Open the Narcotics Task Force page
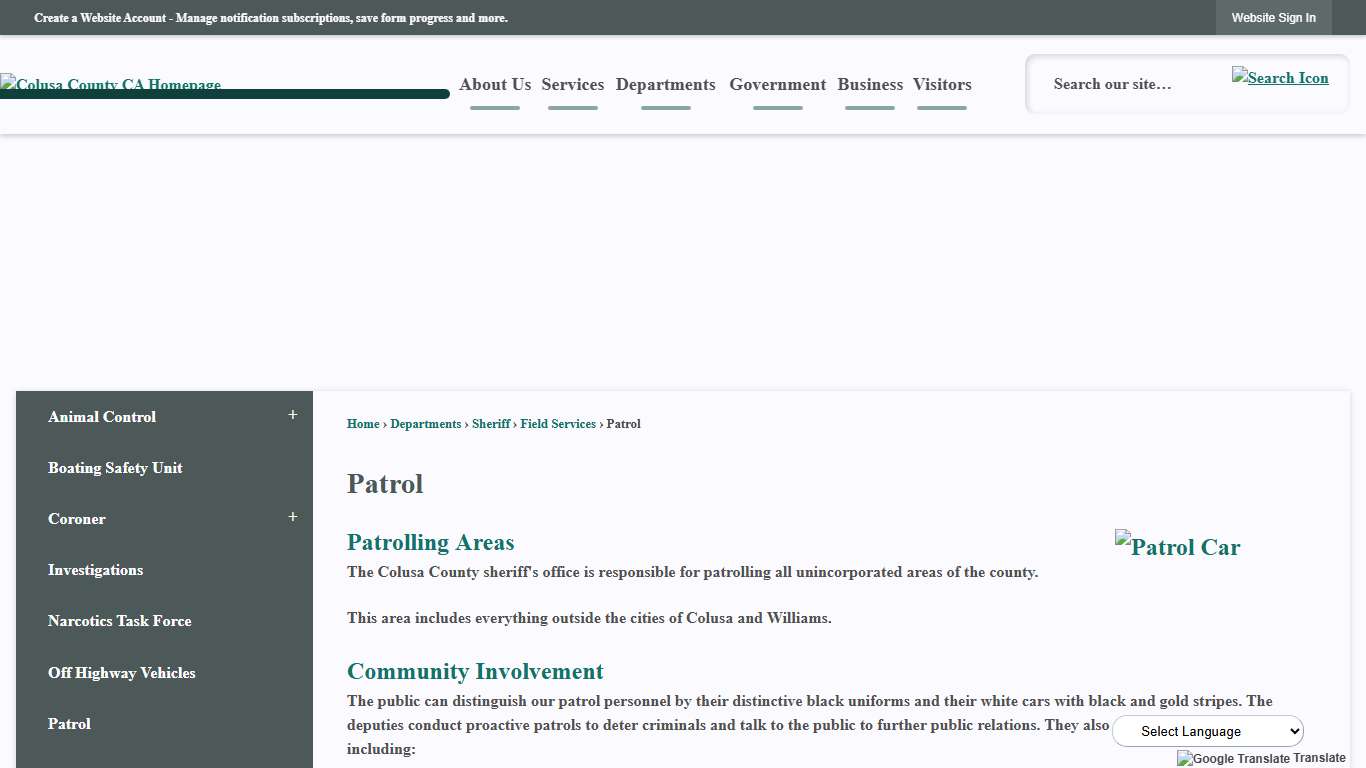Image resolution: width=1366 pixels, height=768 pixels. click(119, 621)
